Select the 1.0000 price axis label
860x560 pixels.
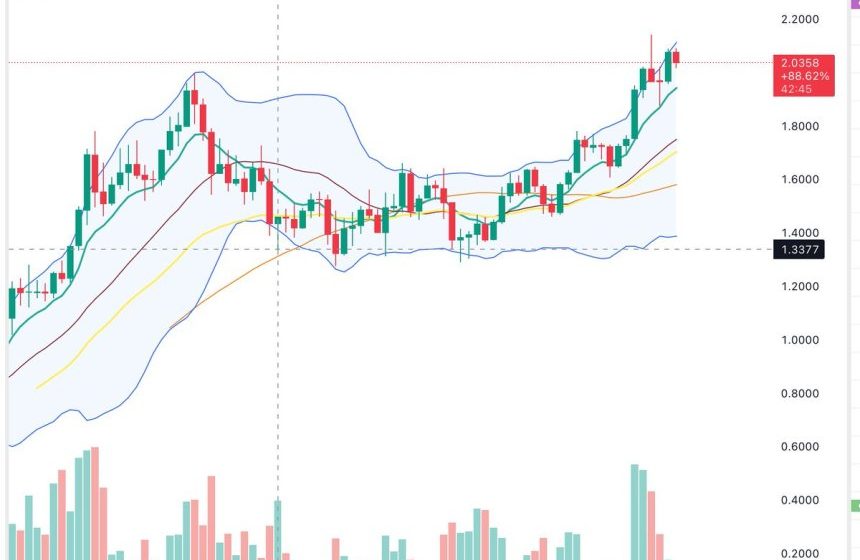pos(799,340)
